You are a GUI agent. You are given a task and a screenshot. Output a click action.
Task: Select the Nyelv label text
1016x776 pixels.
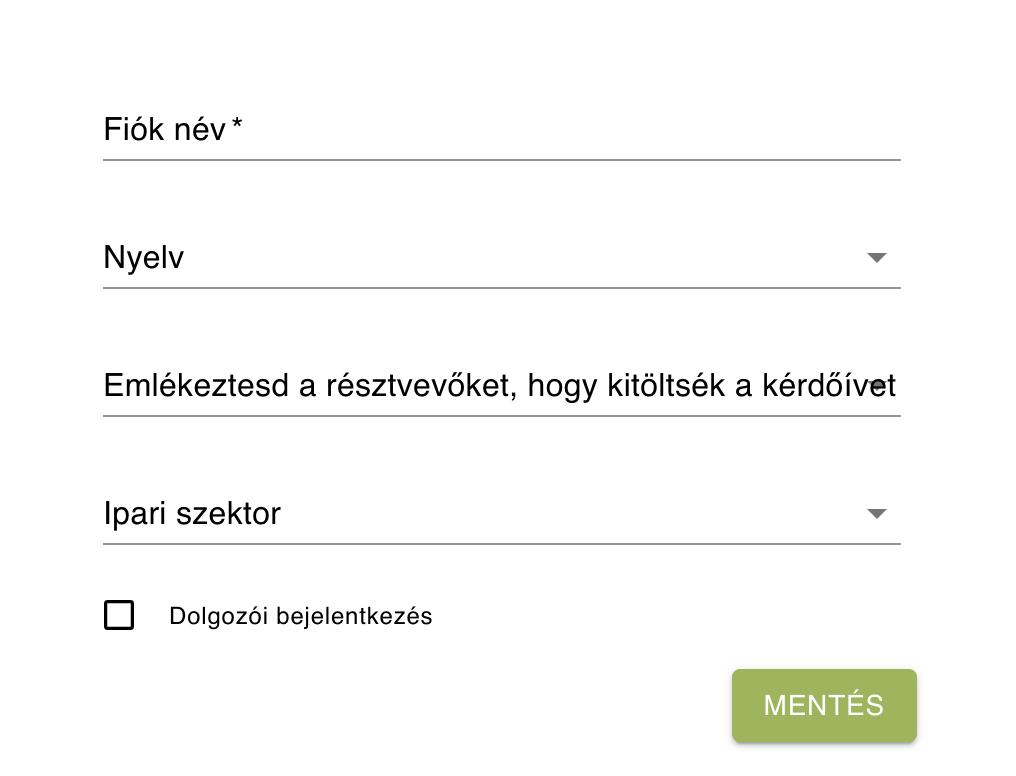(x=144, y=259)
